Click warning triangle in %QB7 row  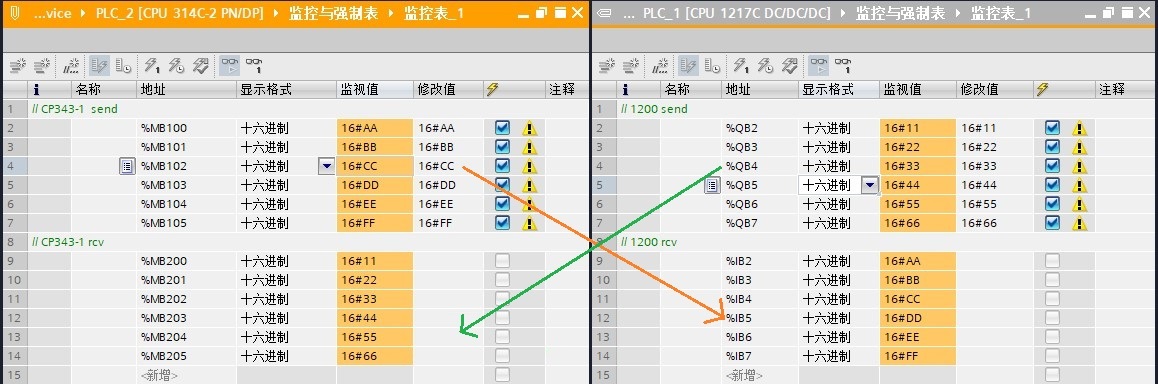point(1080,223)
